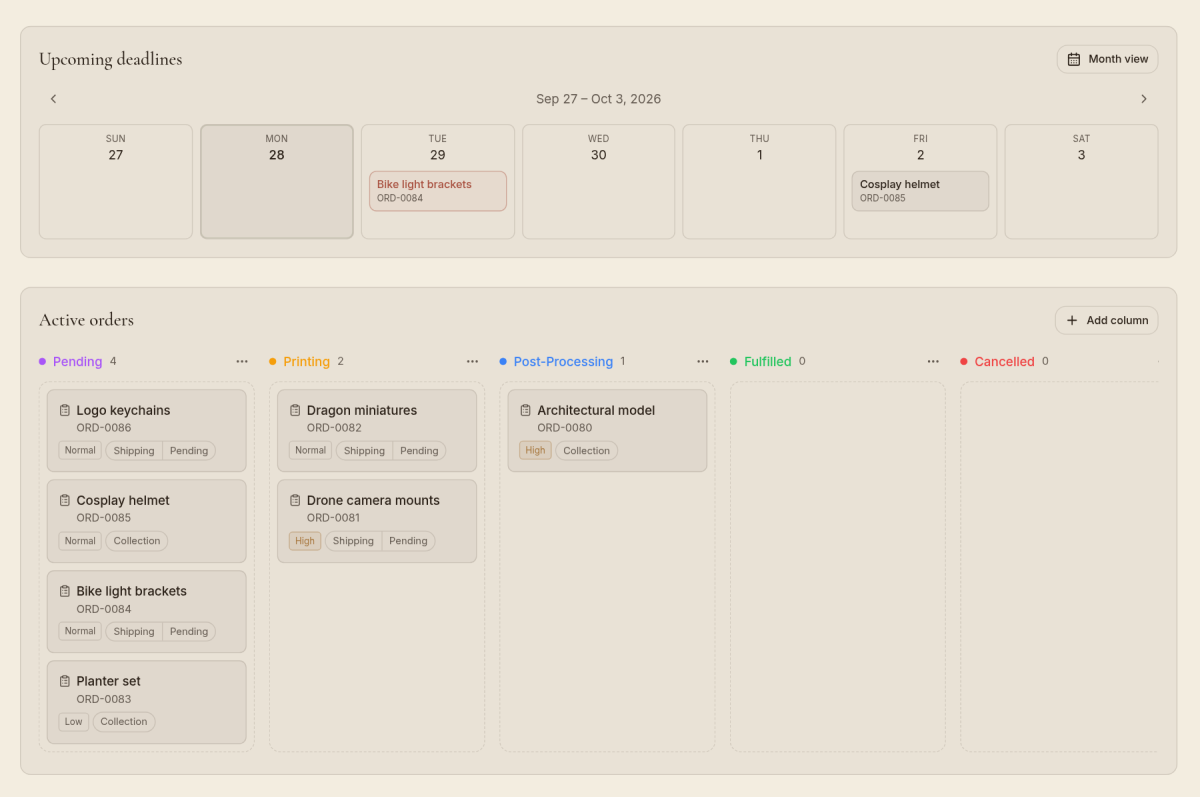Viewport: 1200px width, 797px height.
Task: Click clipboard icon on Bike light brackets card
Action: 65,591
